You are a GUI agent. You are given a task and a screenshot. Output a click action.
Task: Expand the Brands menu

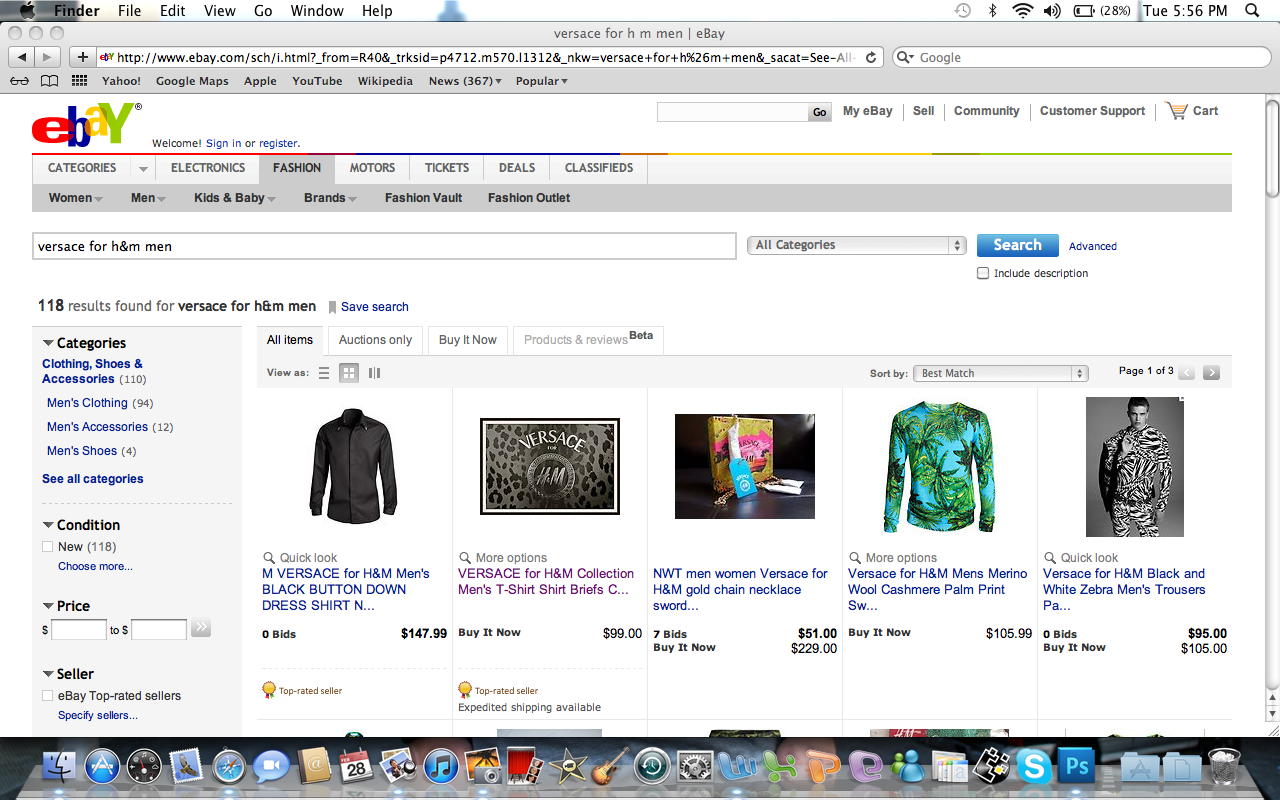click(x=331, y=198)
